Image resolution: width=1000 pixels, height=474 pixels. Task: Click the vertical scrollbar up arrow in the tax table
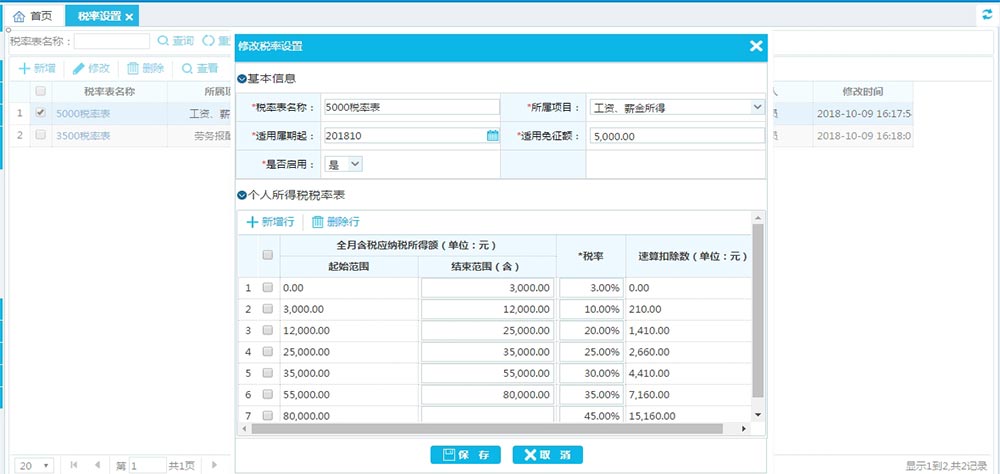coord(758,218)
